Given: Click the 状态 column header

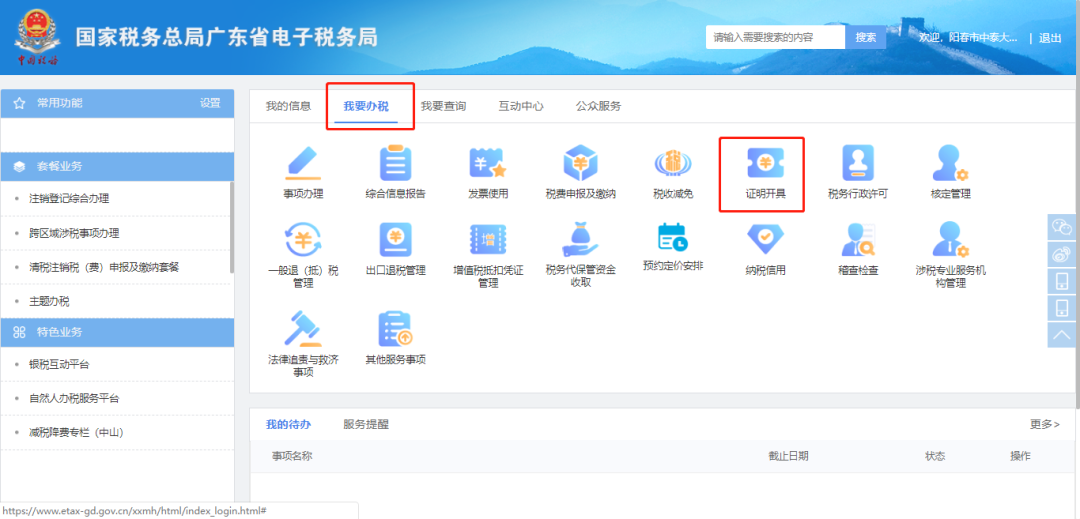Looking at the screenshot, I should (935, 456).
